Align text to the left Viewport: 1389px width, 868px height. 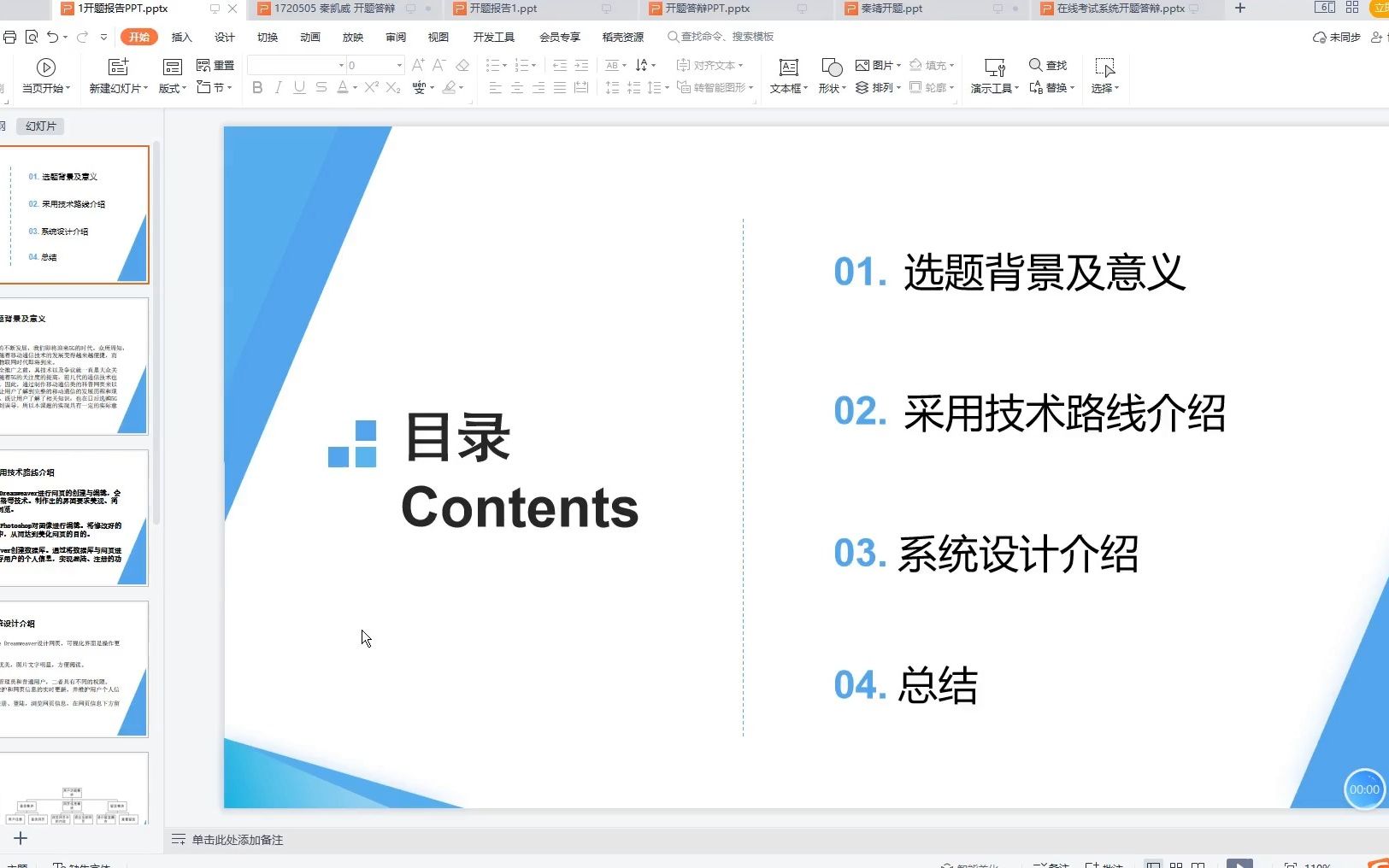pyautogui.click(x=496, y=87)
